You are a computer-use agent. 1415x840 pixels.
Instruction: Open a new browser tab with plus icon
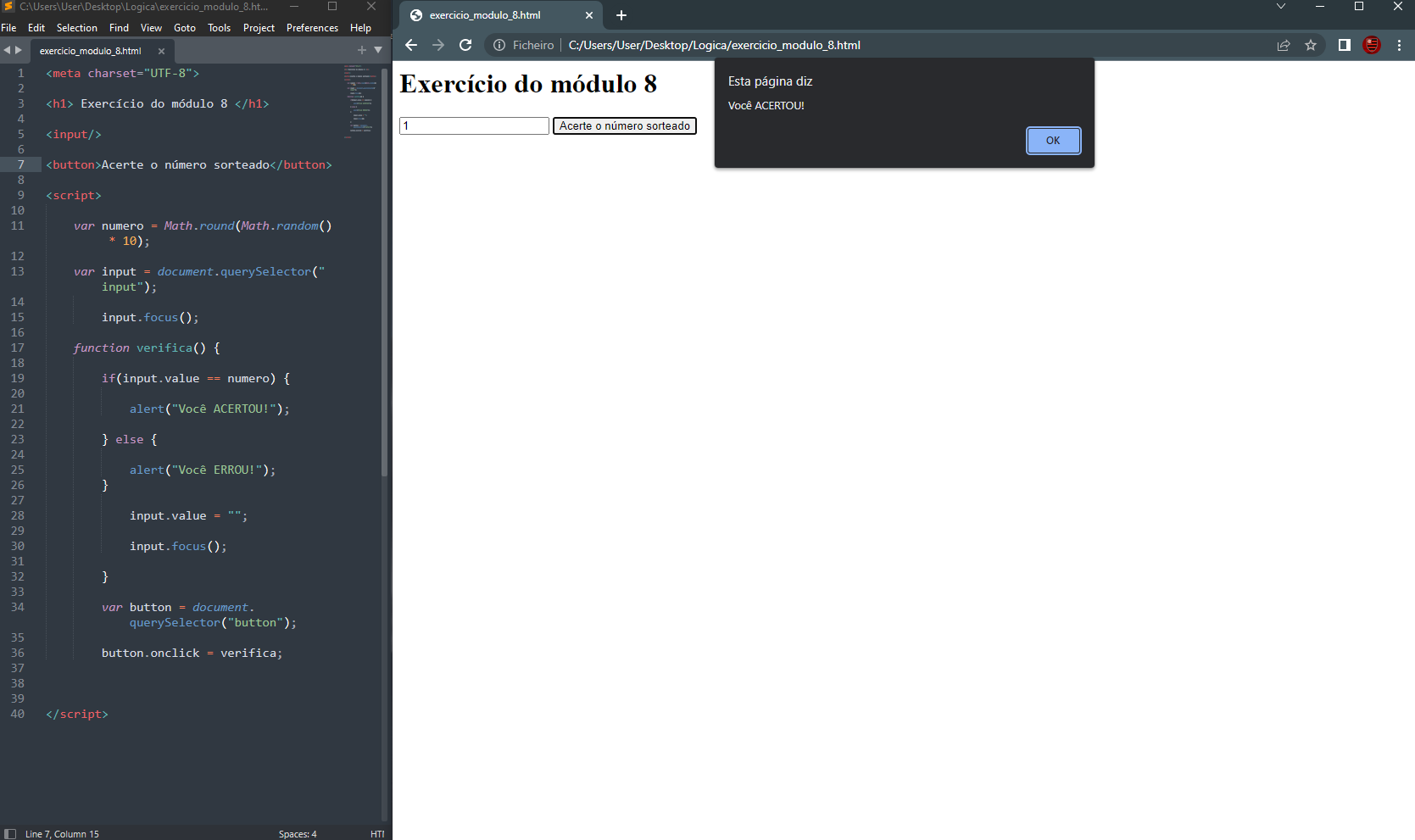(x=621, y=15)
